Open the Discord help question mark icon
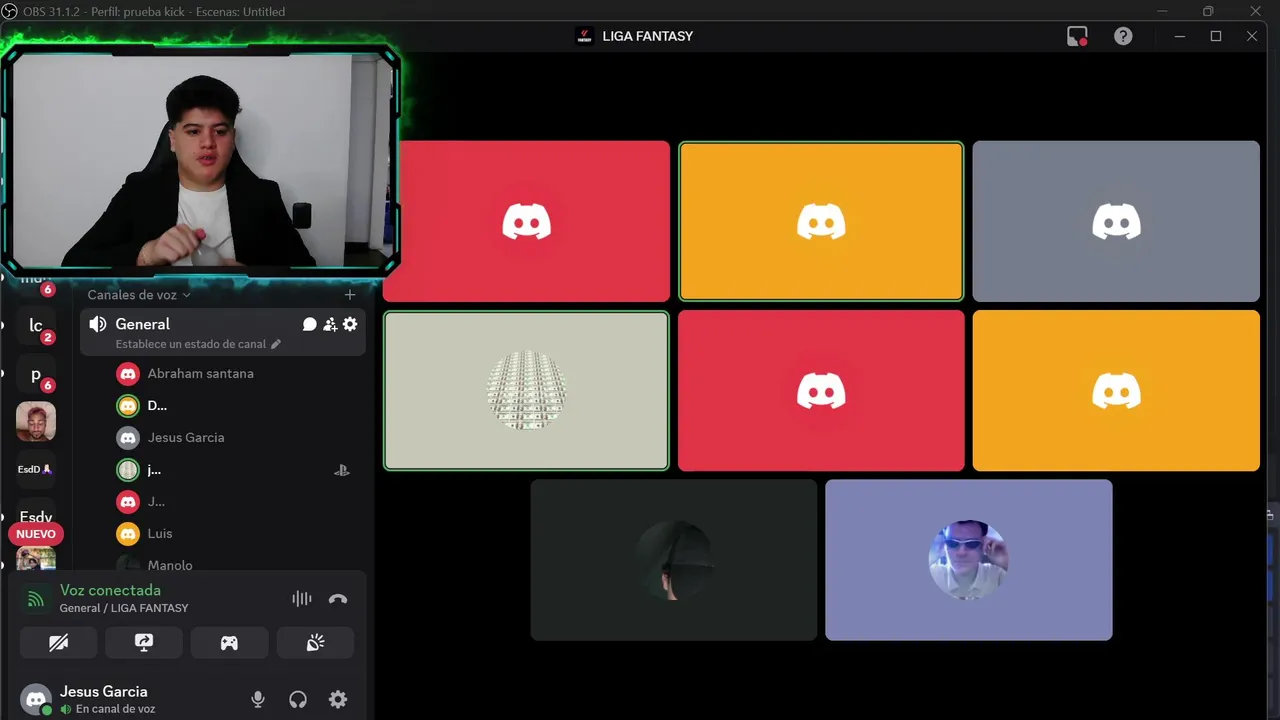The width and height of the screenshot is (1280, 720). coord(1123,36)
